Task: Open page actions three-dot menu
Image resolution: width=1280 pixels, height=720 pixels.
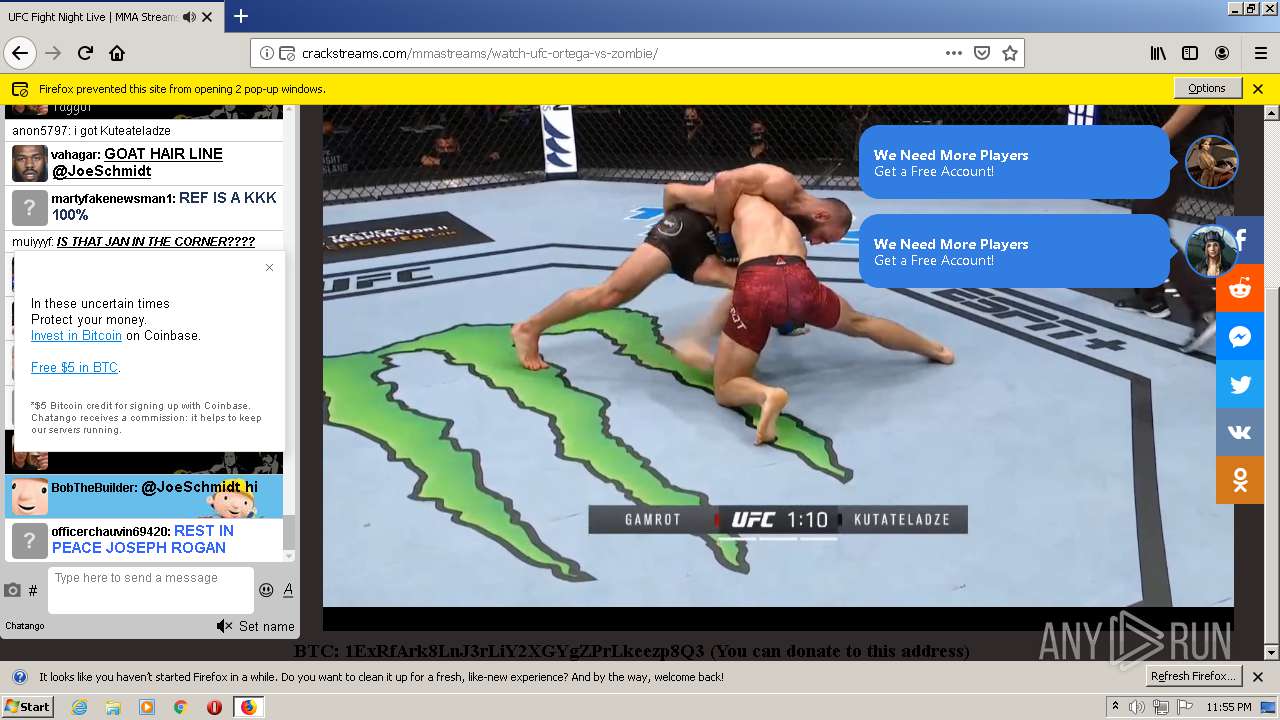Action: click(954, 53)
